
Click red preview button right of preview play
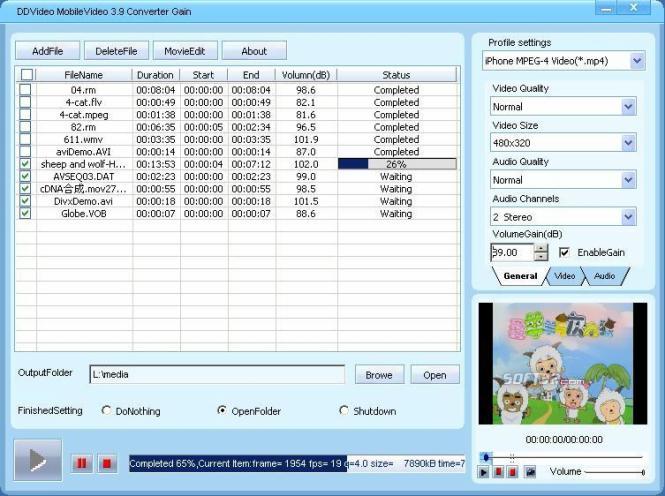pos(498,472)
